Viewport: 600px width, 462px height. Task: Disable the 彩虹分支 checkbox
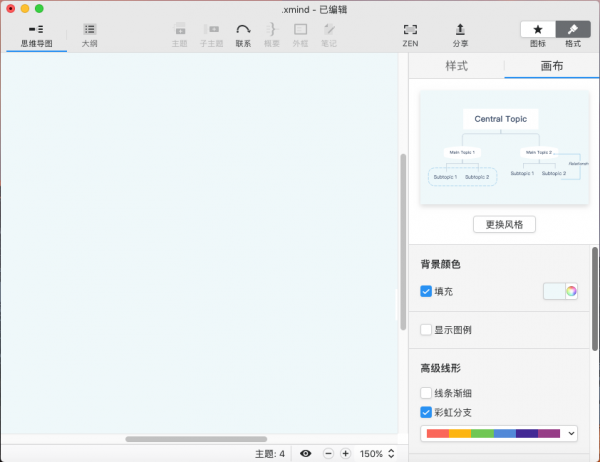point(426,412)
